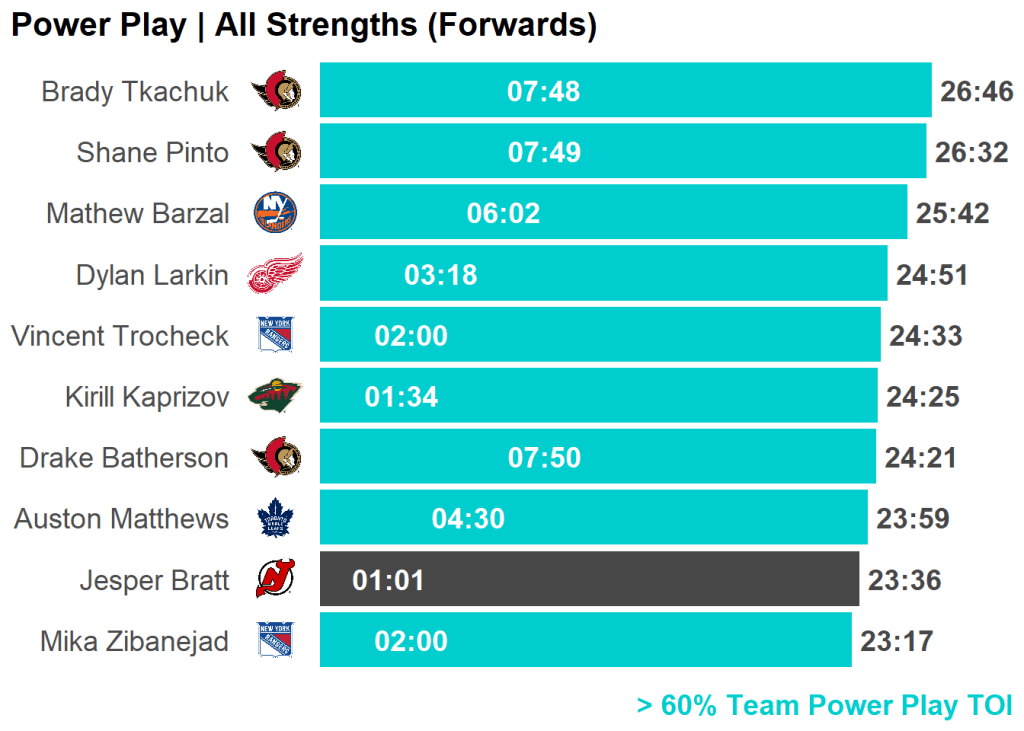Select the Brady Tkachuk player name

click(135, 92)
